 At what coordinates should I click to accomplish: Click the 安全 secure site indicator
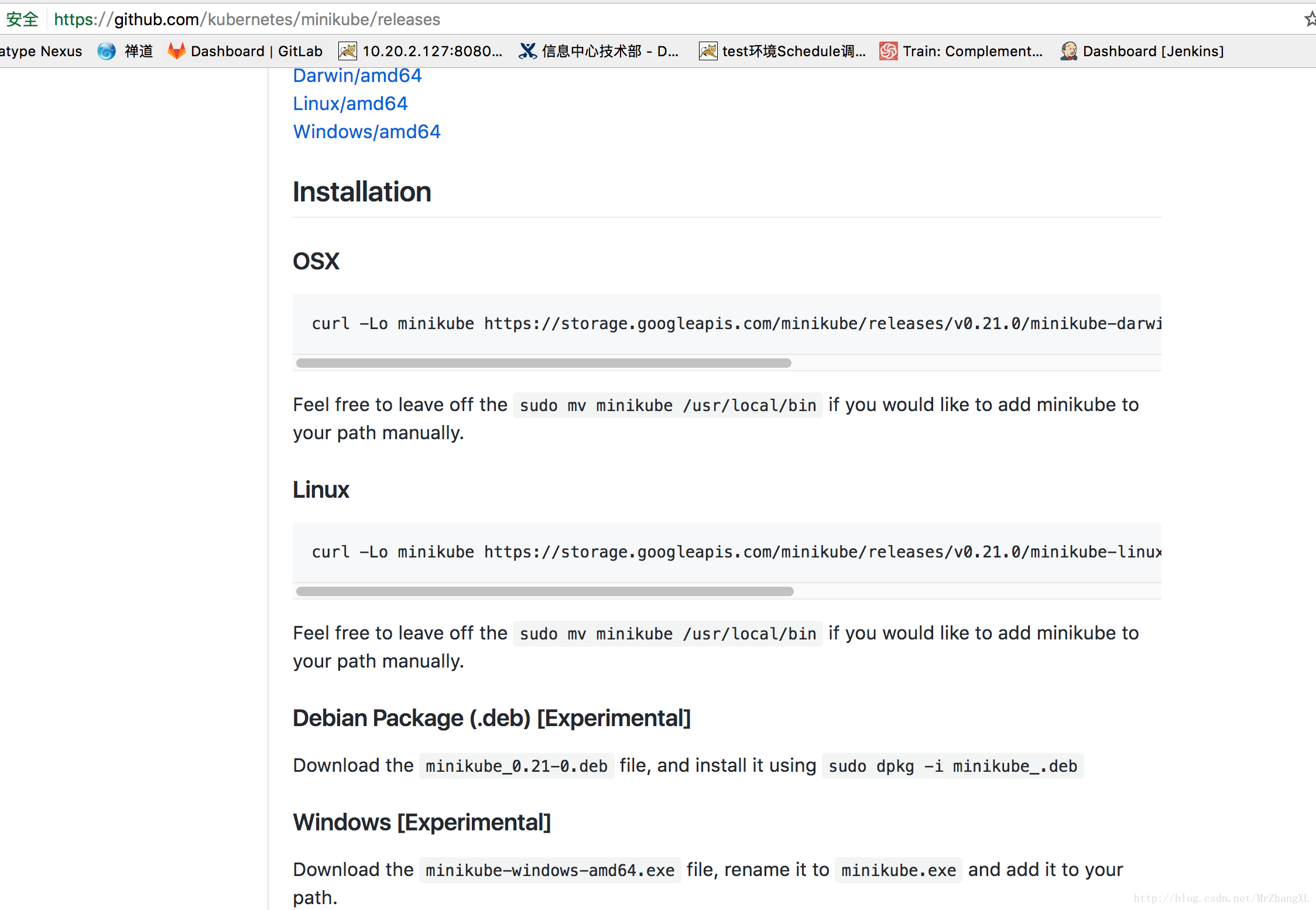tap(22, 19)
